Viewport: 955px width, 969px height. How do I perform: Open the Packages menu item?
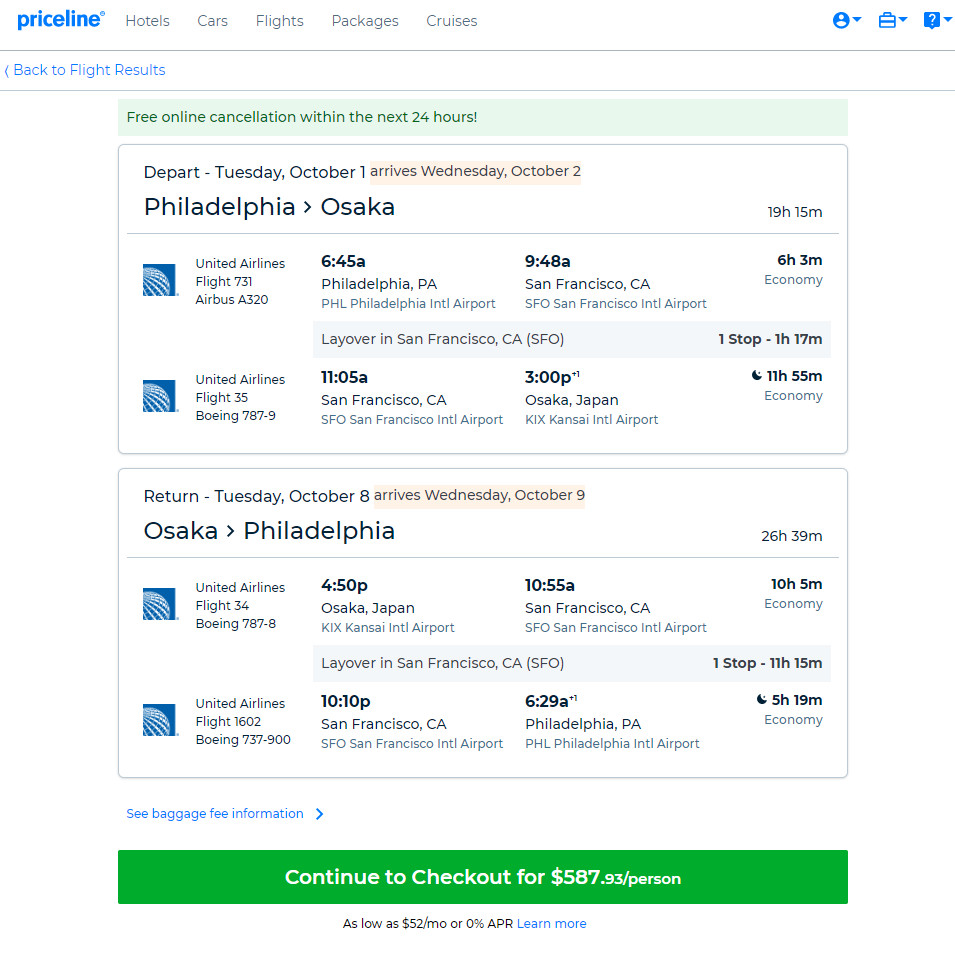pyautogui.click(x=365, y=21)
